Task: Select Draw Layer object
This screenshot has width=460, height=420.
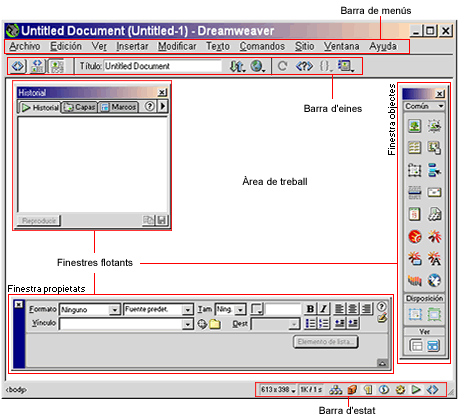Action: coord(414,170)
